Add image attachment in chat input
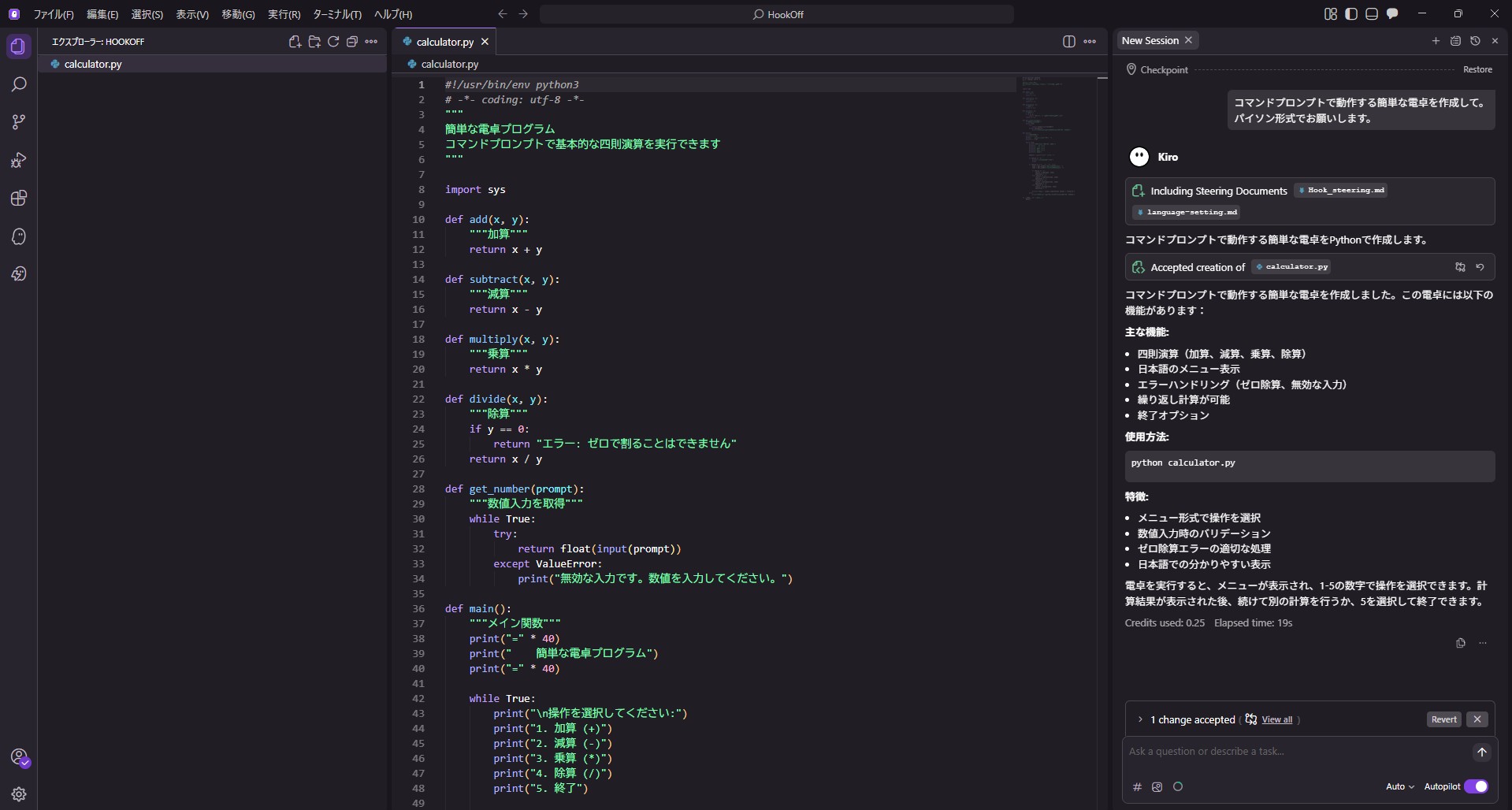1512x810 pixels. click(x=1157, y=786)
